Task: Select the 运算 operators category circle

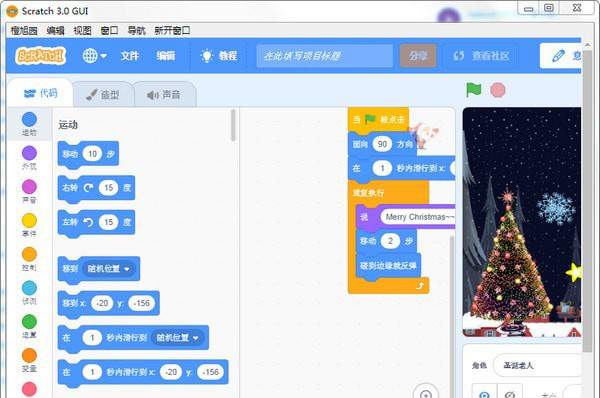Action: [x=29, y=321]
